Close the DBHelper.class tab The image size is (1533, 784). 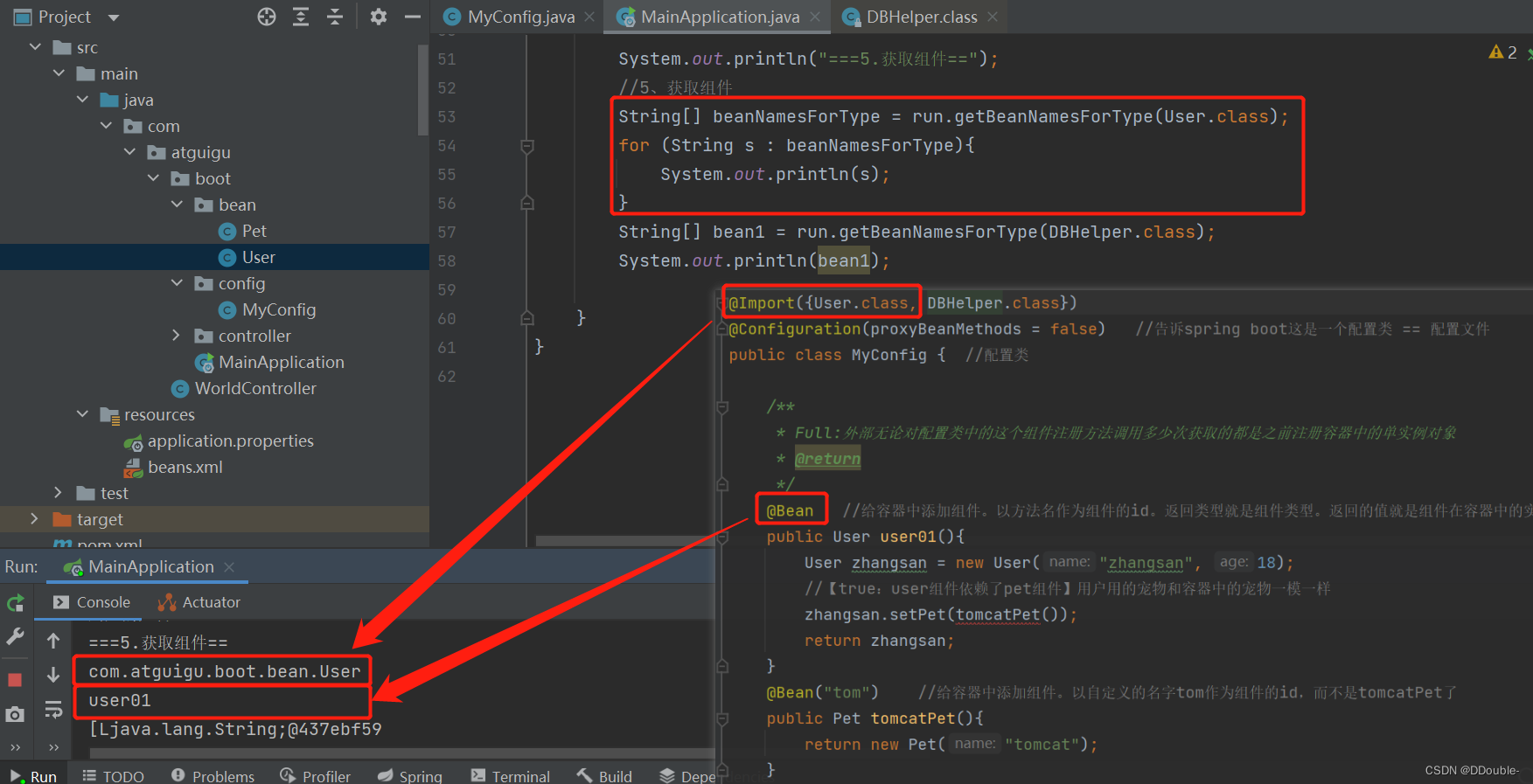(993, 17)
